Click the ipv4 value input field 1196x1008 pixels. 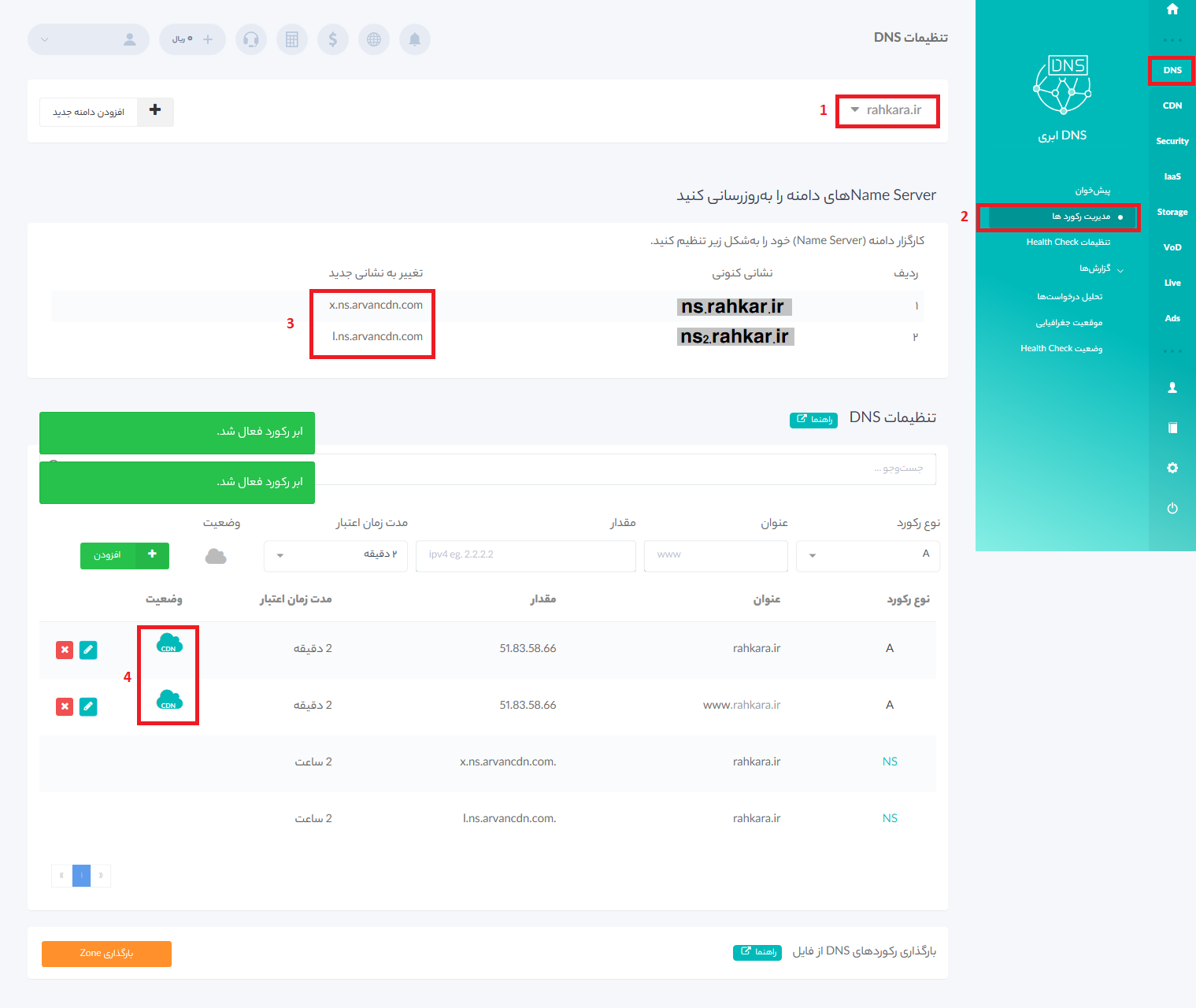coord(525,555)
